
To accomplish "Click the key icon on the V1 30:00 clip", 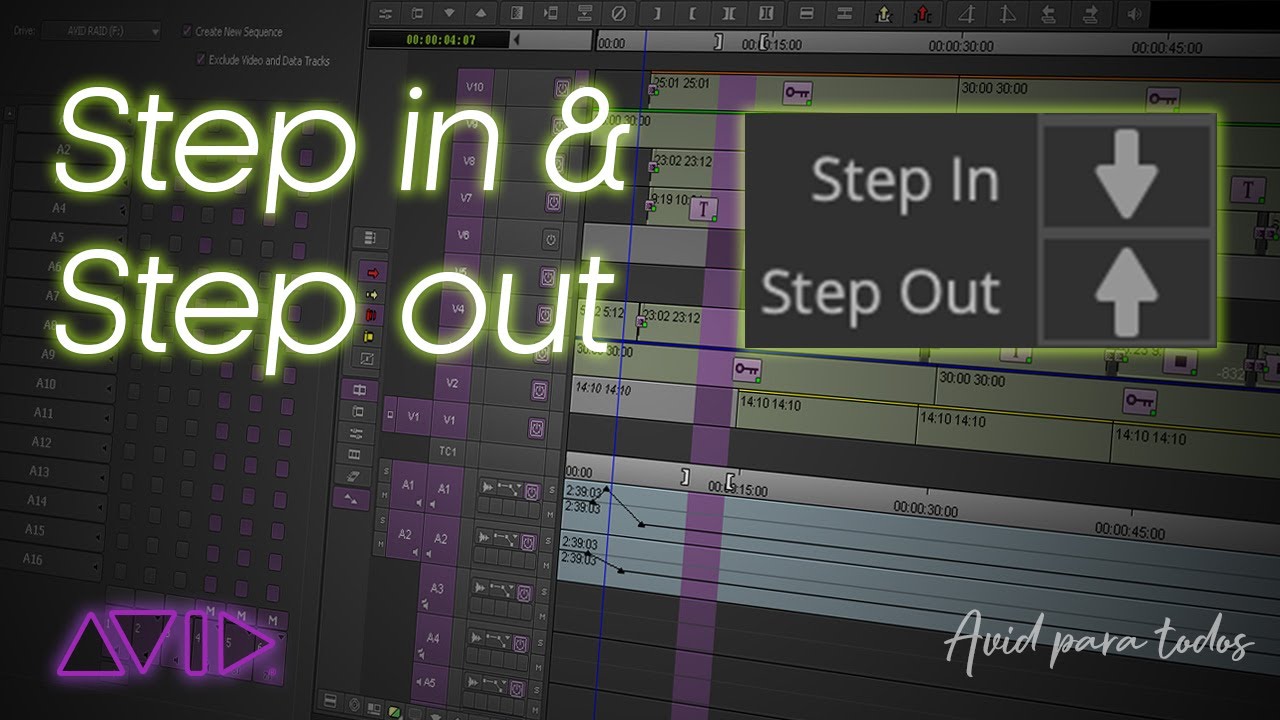I will coord(1140,401).
